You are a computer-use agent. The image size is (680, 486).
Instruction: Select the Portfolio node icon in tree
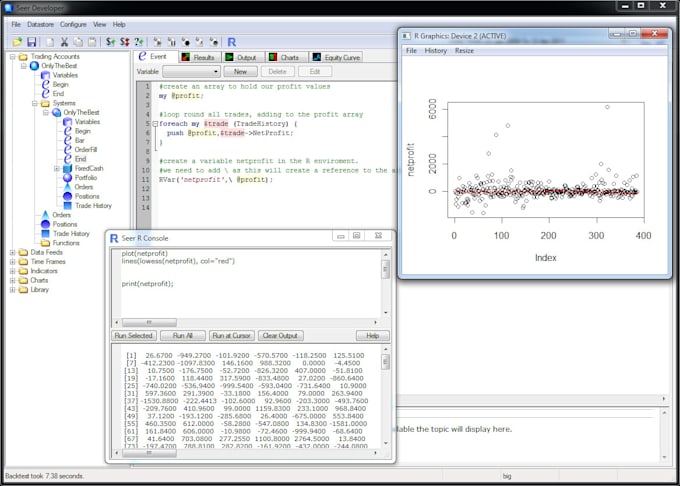[x=66, y=178]
